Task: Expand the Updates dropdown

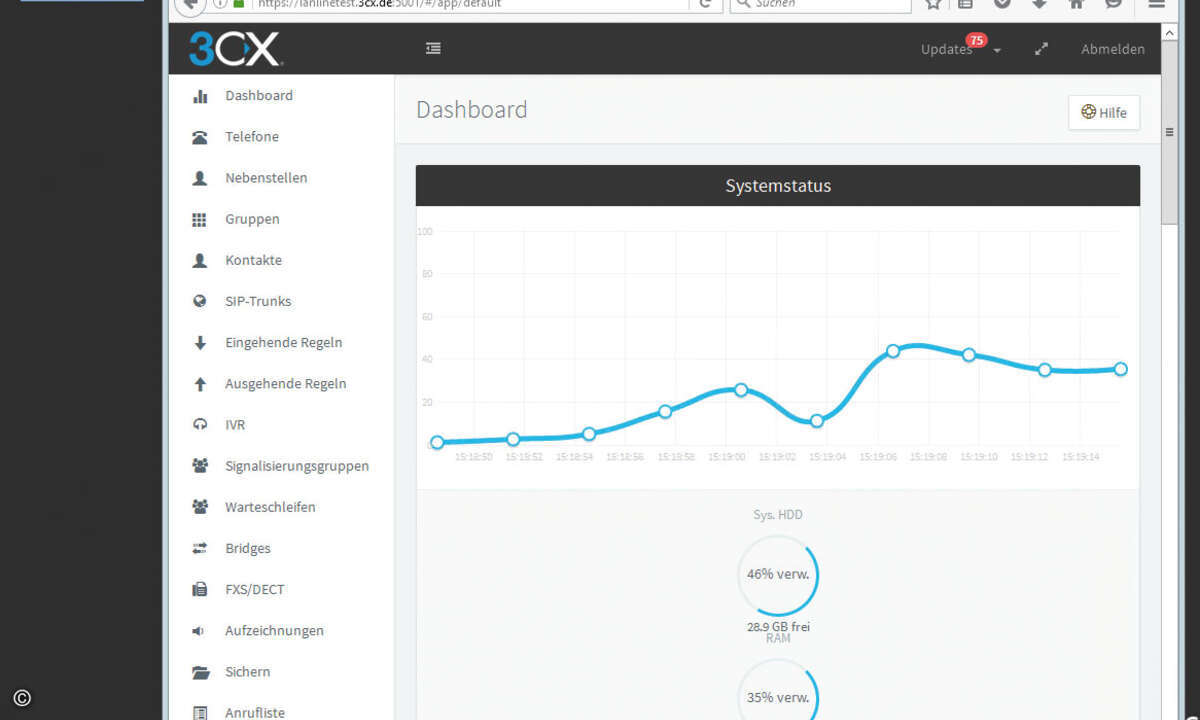Action: point(960,49)
